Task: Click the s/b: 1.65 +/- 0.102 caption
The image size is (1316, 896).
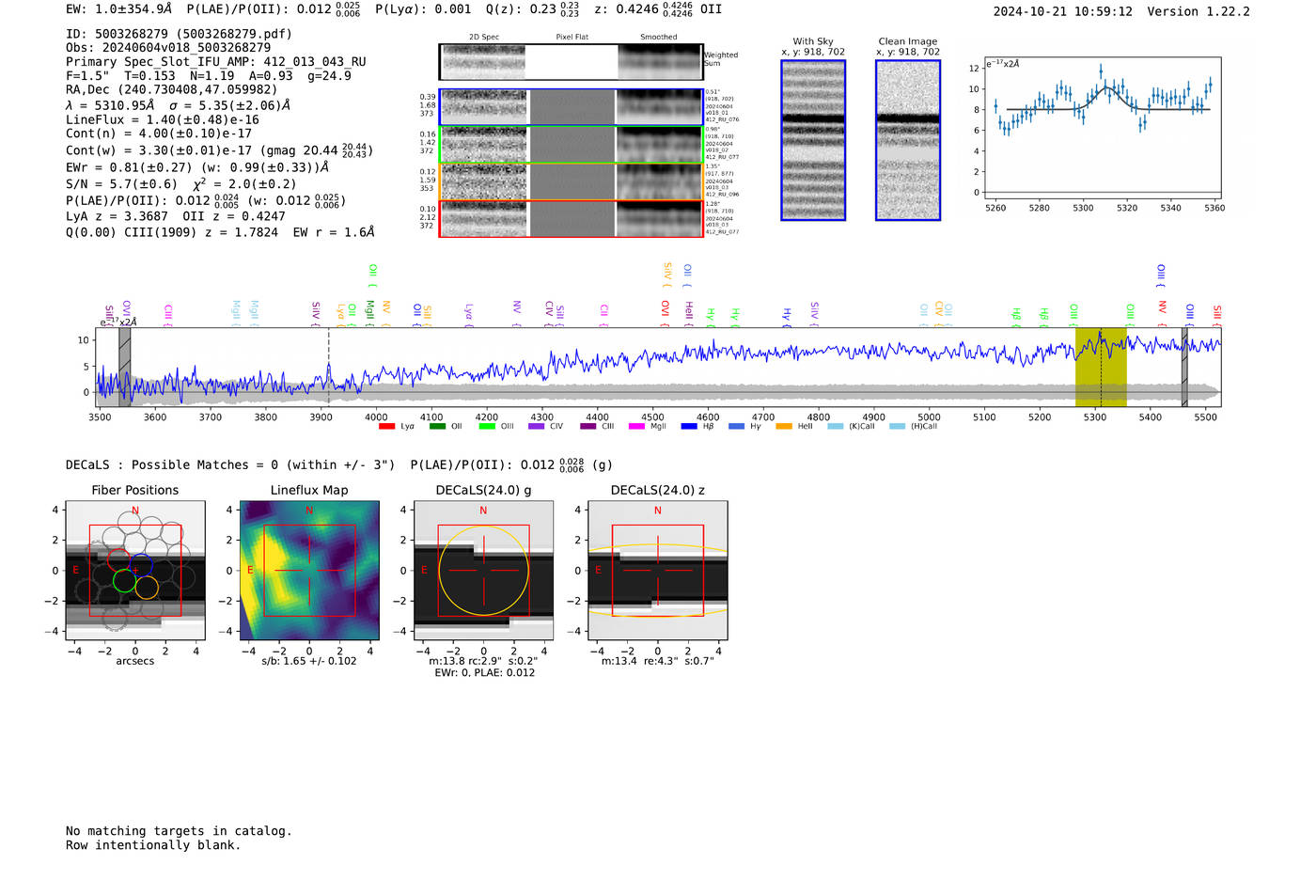Action: coord(309,661)
